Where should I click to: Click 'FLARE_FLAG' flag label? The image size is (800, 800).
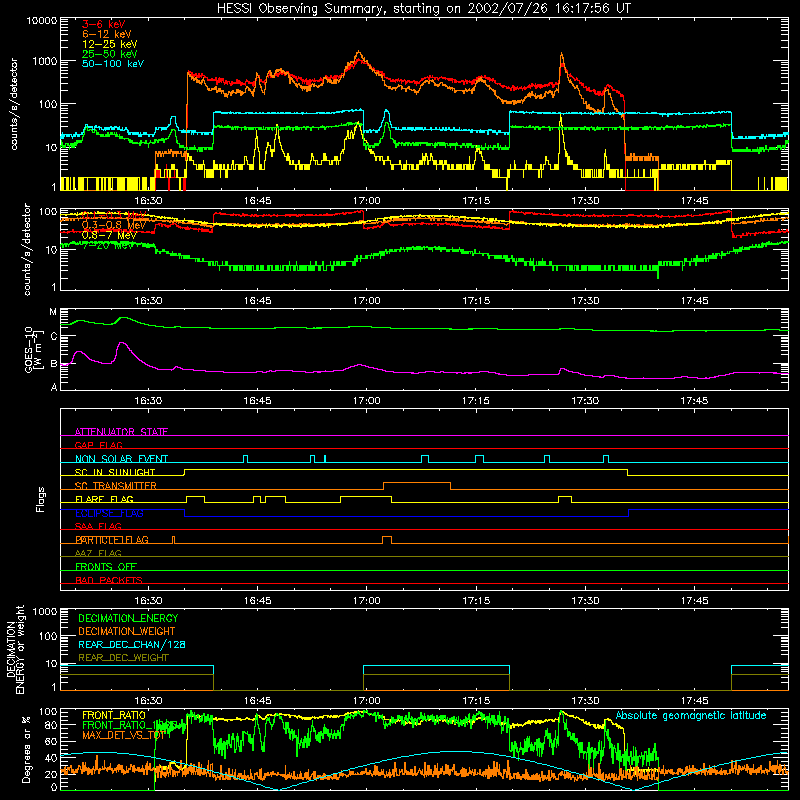click(x=104, y=499)
